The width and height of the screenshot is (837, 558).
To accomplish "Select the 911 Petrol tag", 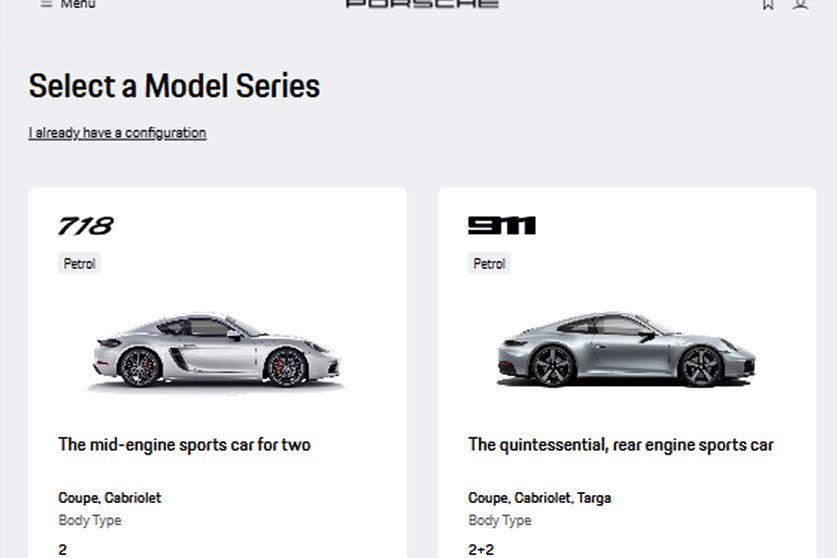I will point(489,264).
